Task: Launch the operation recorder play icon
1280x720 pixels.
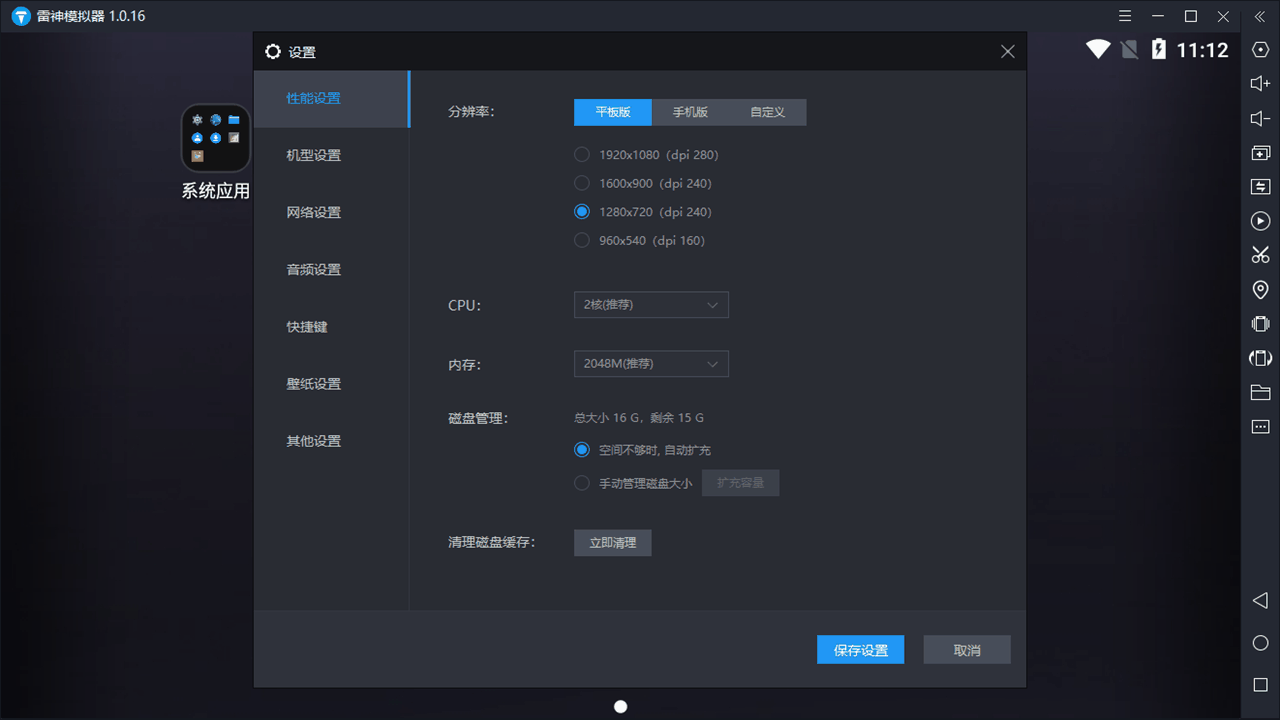Action: coord(1260,221)
